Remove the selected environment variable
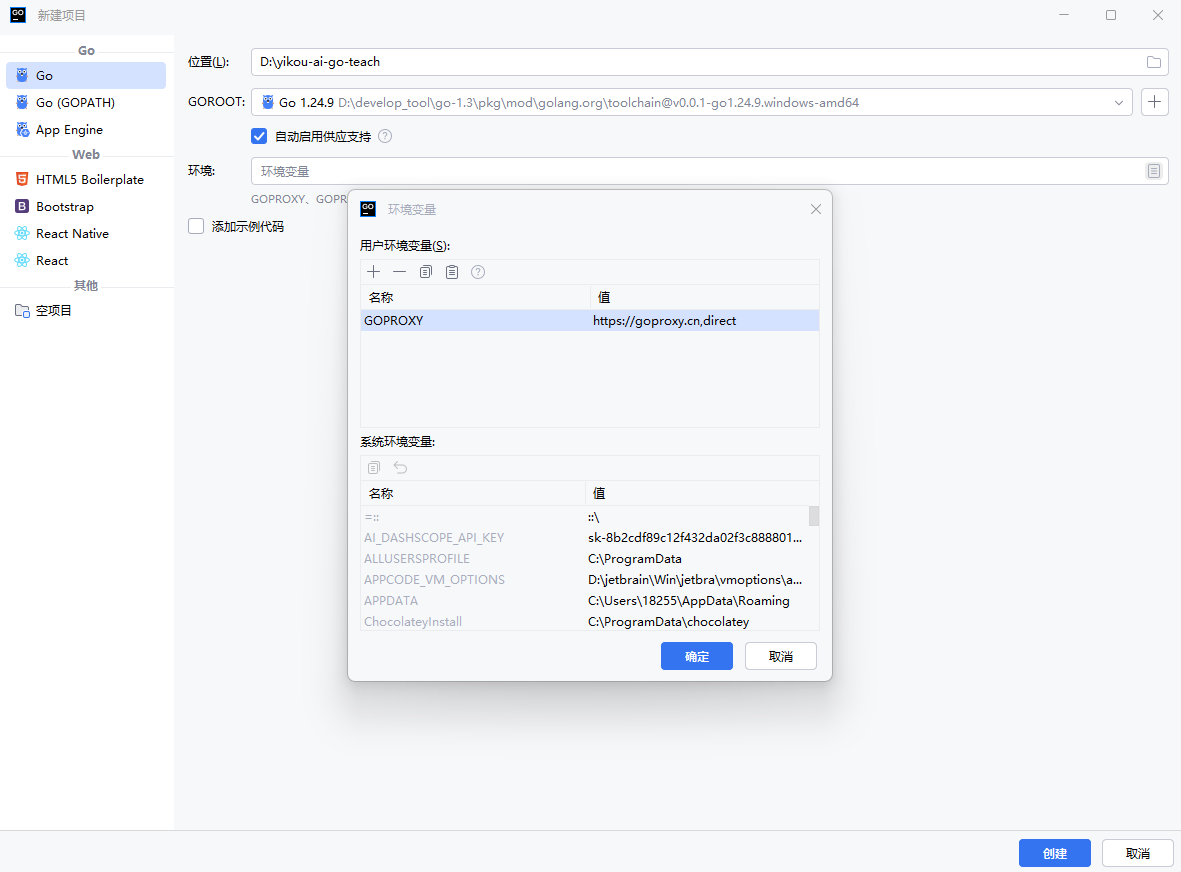The image size is (1181, 872). point(399,272)
